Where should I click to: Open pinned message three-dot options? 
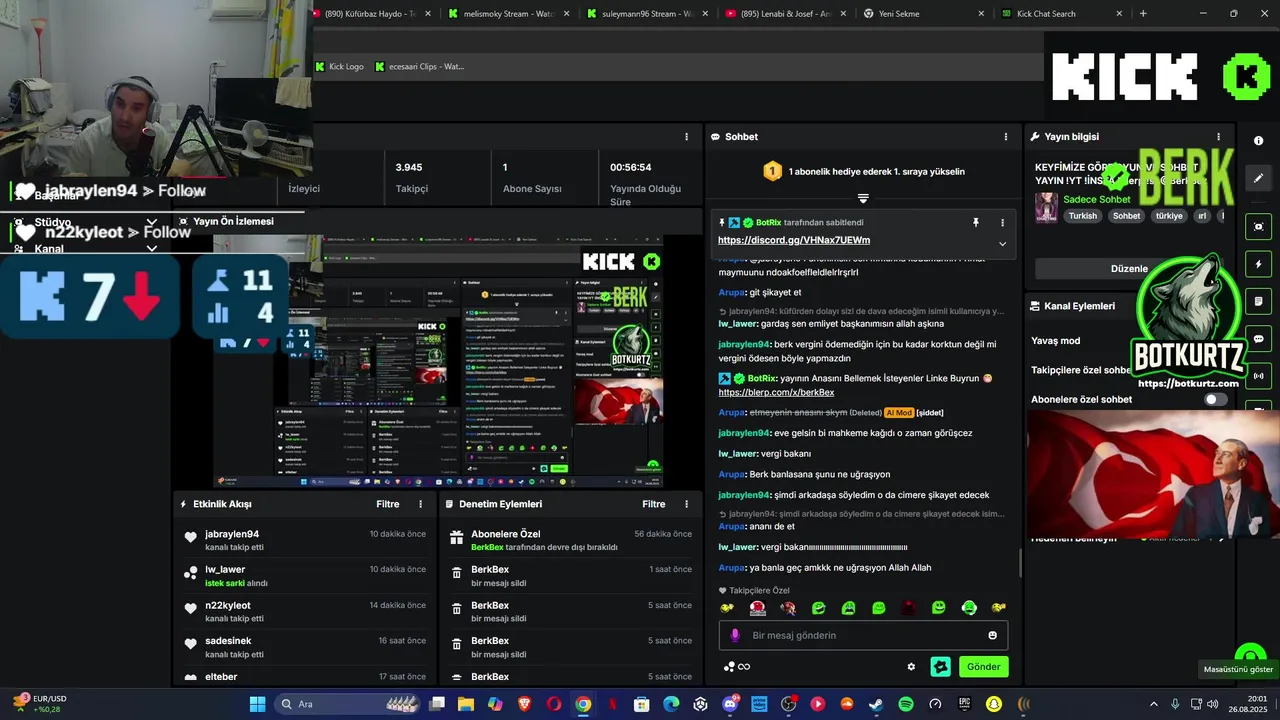[1002, 223]
